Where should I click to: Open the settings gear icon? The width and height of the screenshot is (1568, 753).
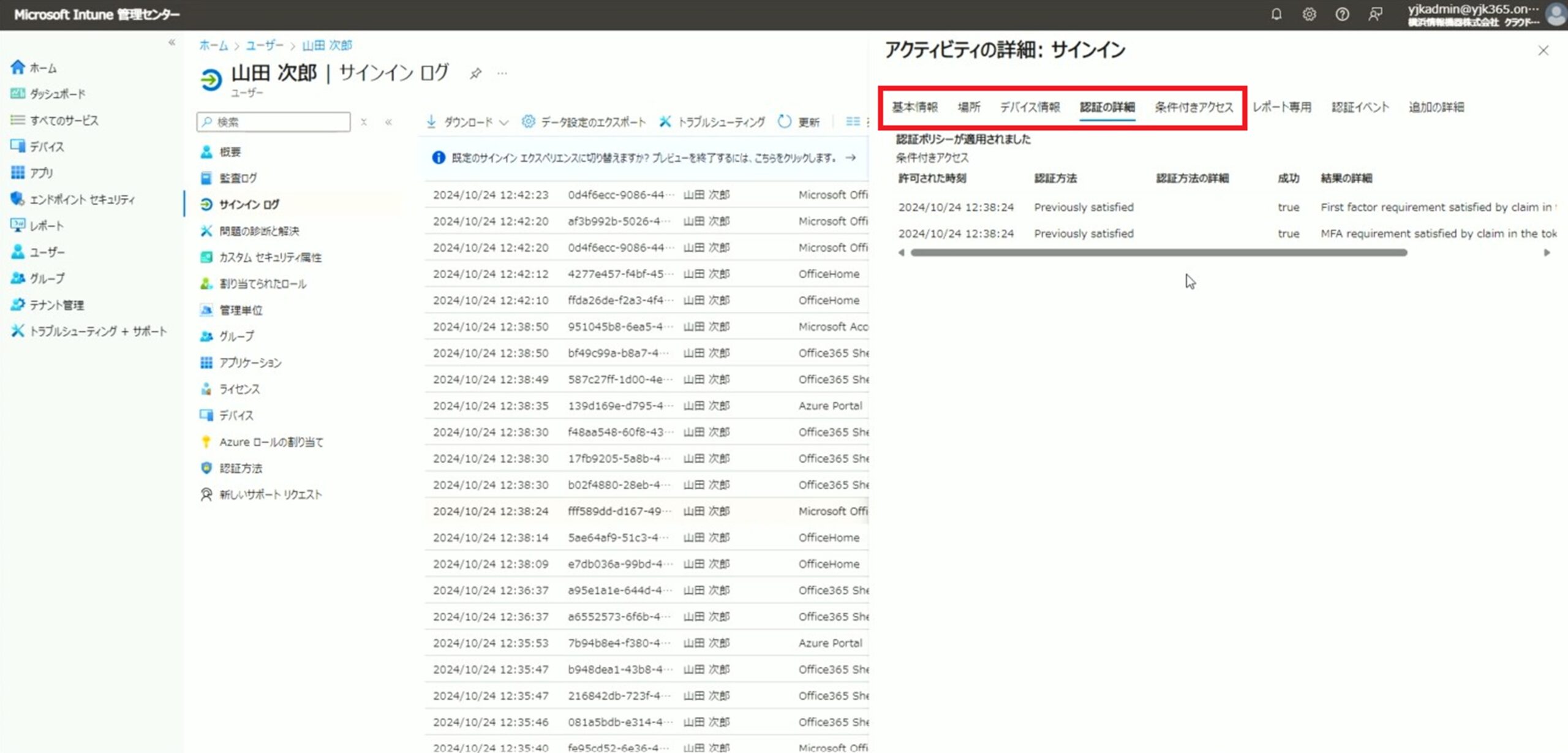(1309, 14)
